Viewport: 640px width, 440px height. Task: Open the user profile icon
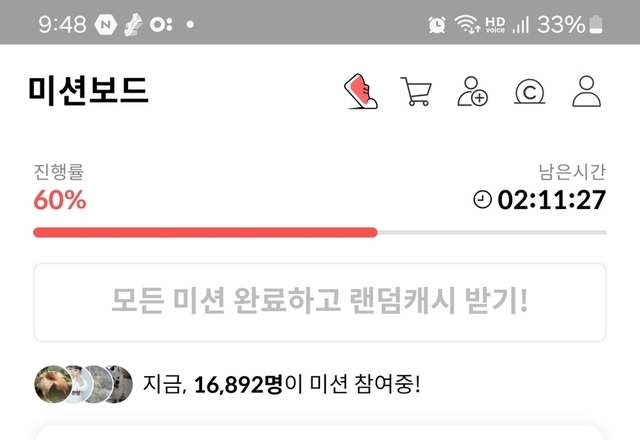587,91
